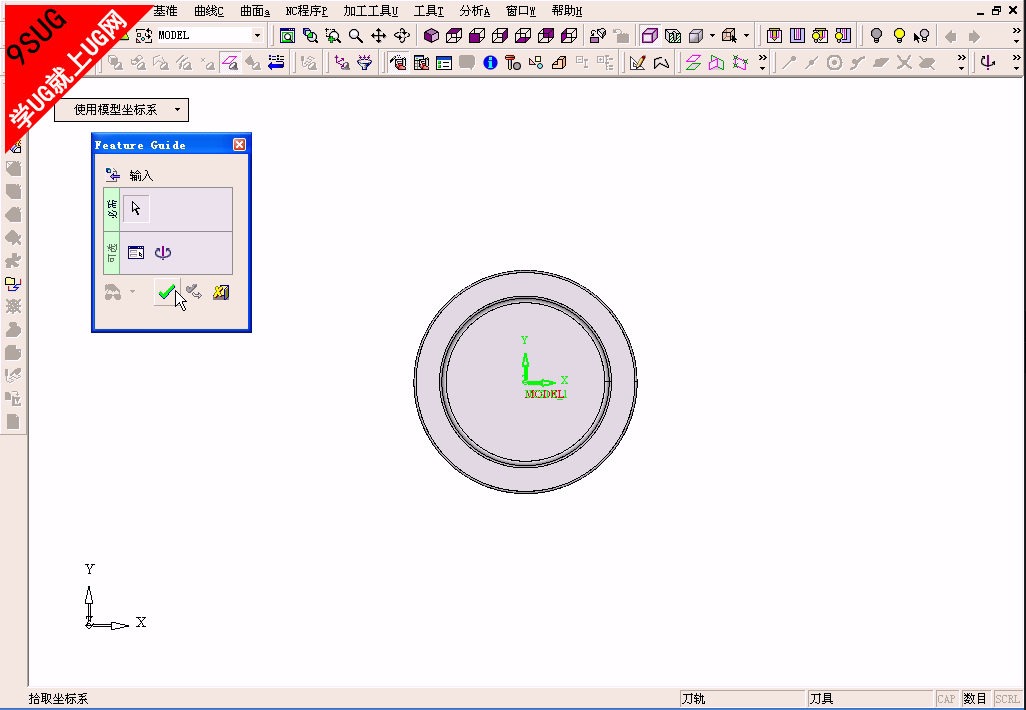
Task: Open the 窗口W menu
Action: click(521, 11)
